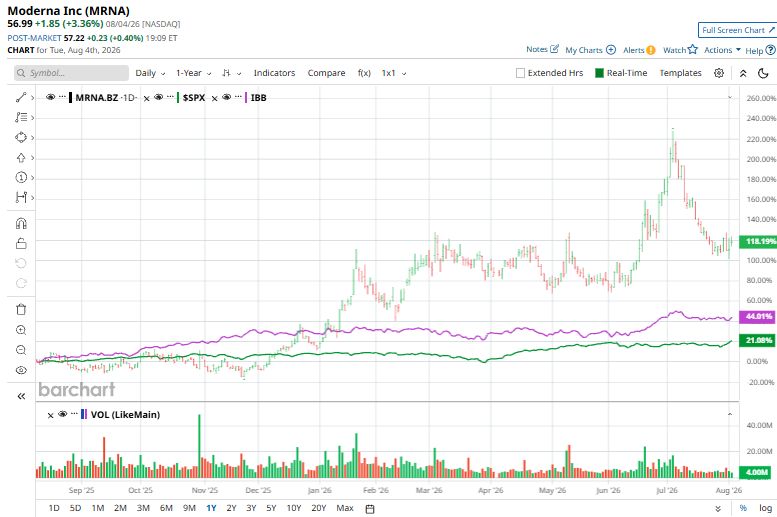
Task: Add MRNA to Watch list
Action: click(x=680, y=50)
